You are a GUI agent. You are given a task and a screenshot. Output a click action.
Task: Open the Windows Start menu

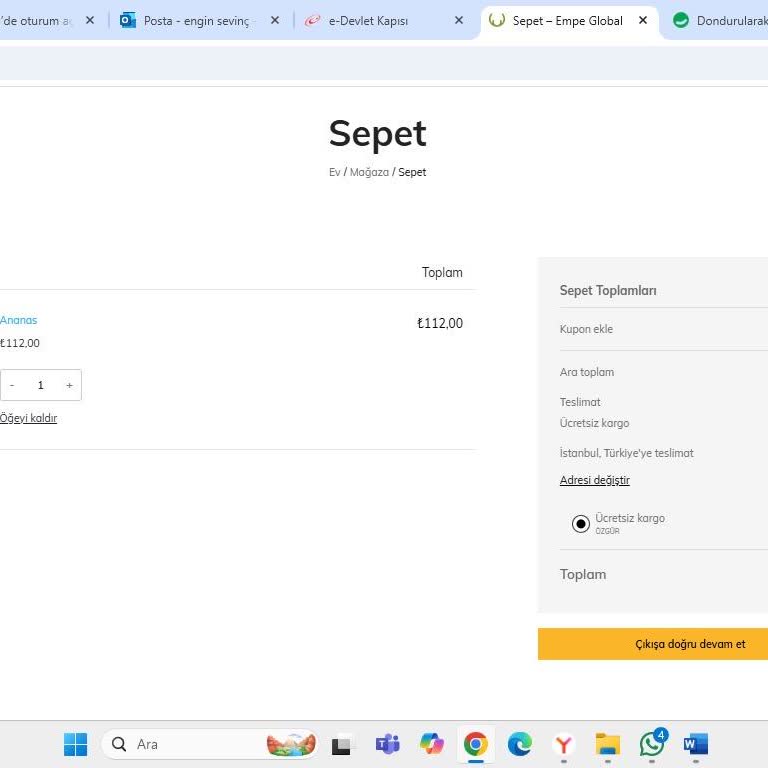75,744
